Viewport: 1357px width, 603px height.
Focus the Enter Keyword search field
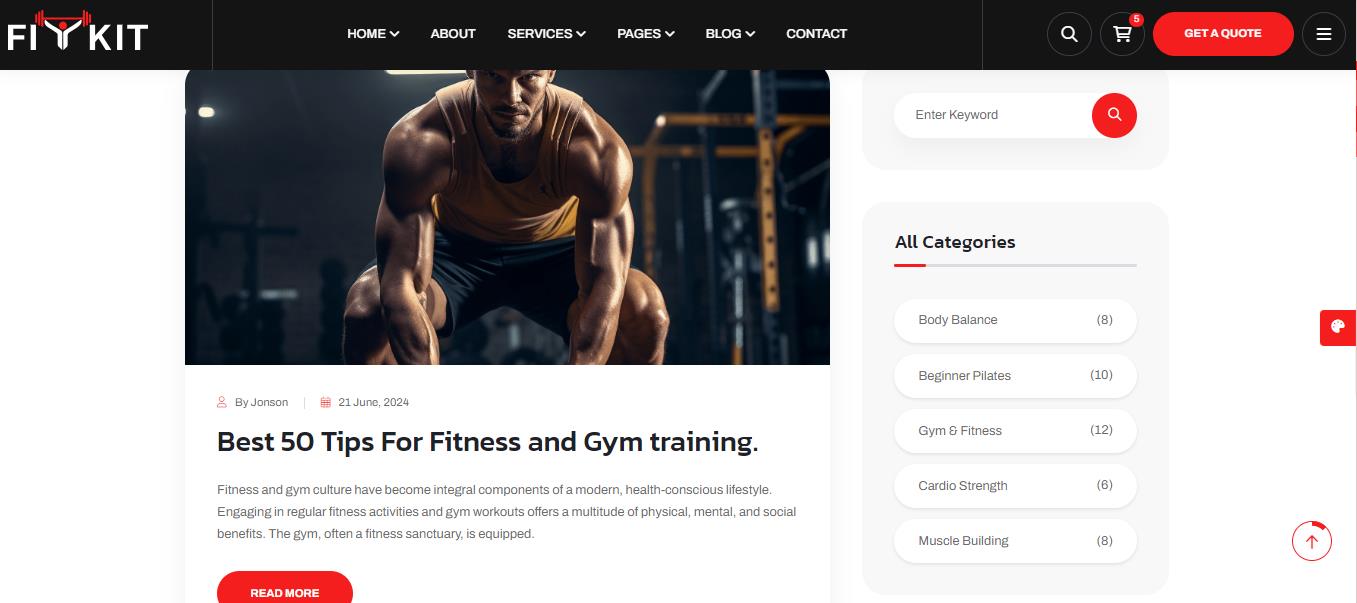point(993,115)
